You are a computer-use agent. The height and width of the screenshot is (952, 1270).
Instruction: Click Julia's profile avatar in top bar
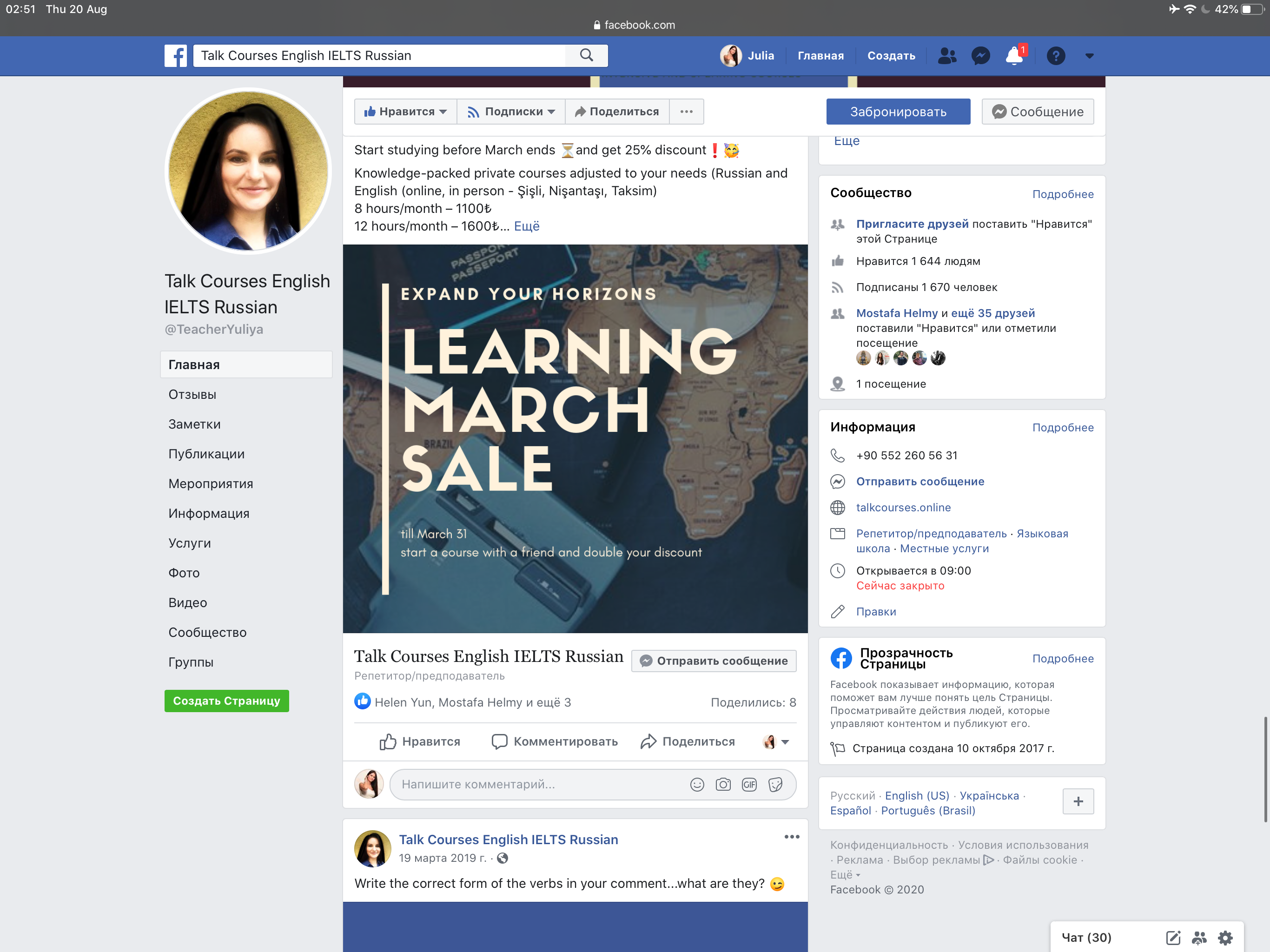click(731, 56)
